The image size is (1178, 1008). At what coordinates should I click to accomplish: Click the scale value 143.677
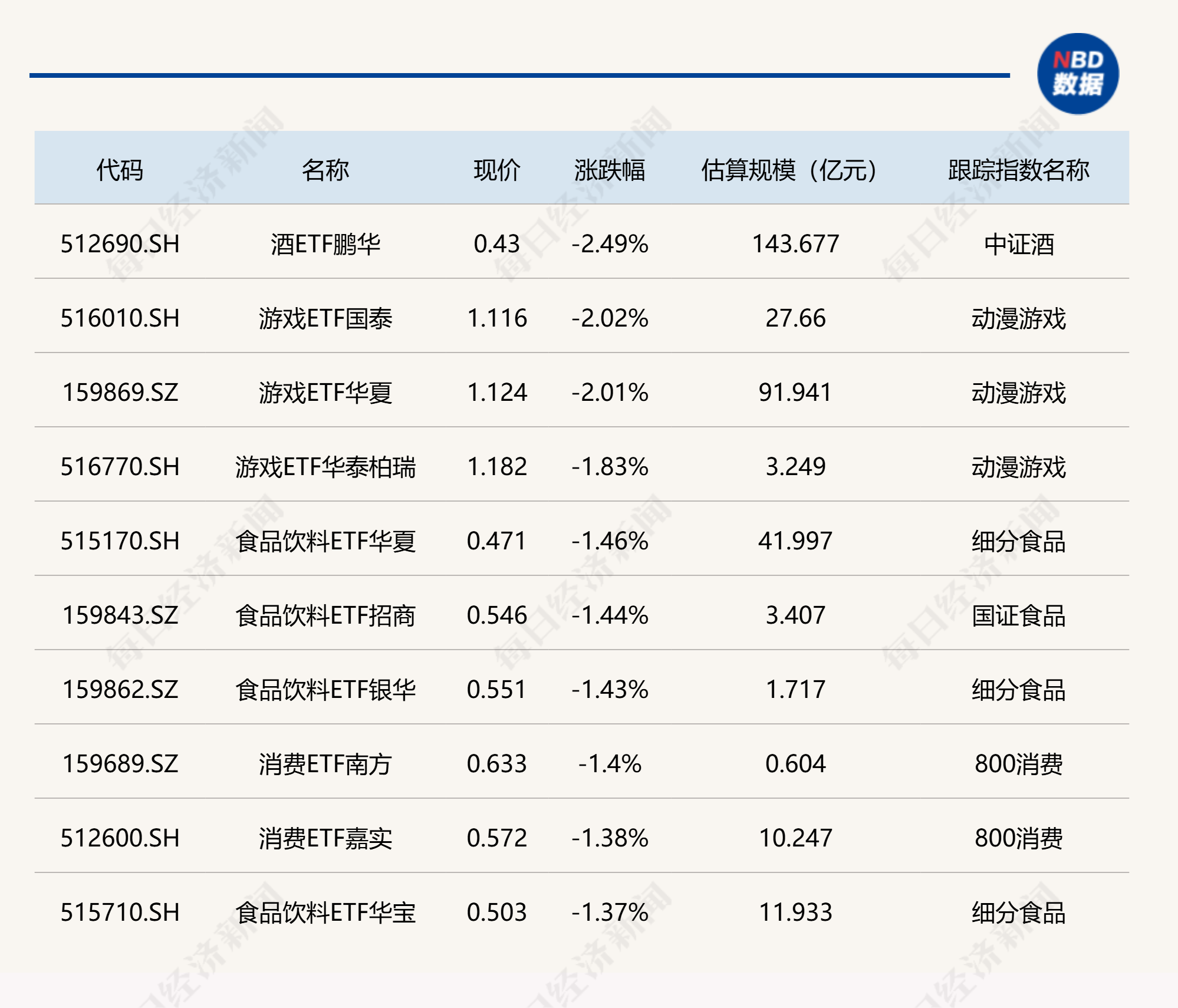pyautogui.click(x=795, y=244)
